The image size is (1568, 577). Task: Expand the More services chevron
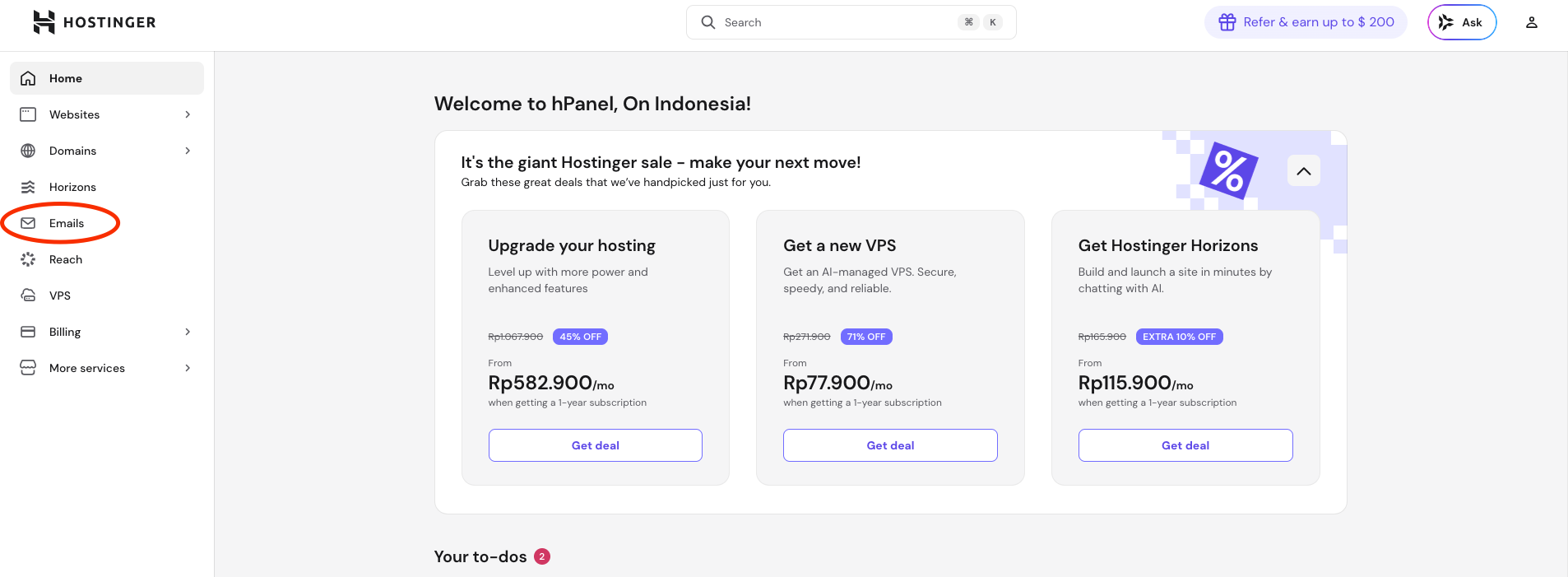click(188, 368)
